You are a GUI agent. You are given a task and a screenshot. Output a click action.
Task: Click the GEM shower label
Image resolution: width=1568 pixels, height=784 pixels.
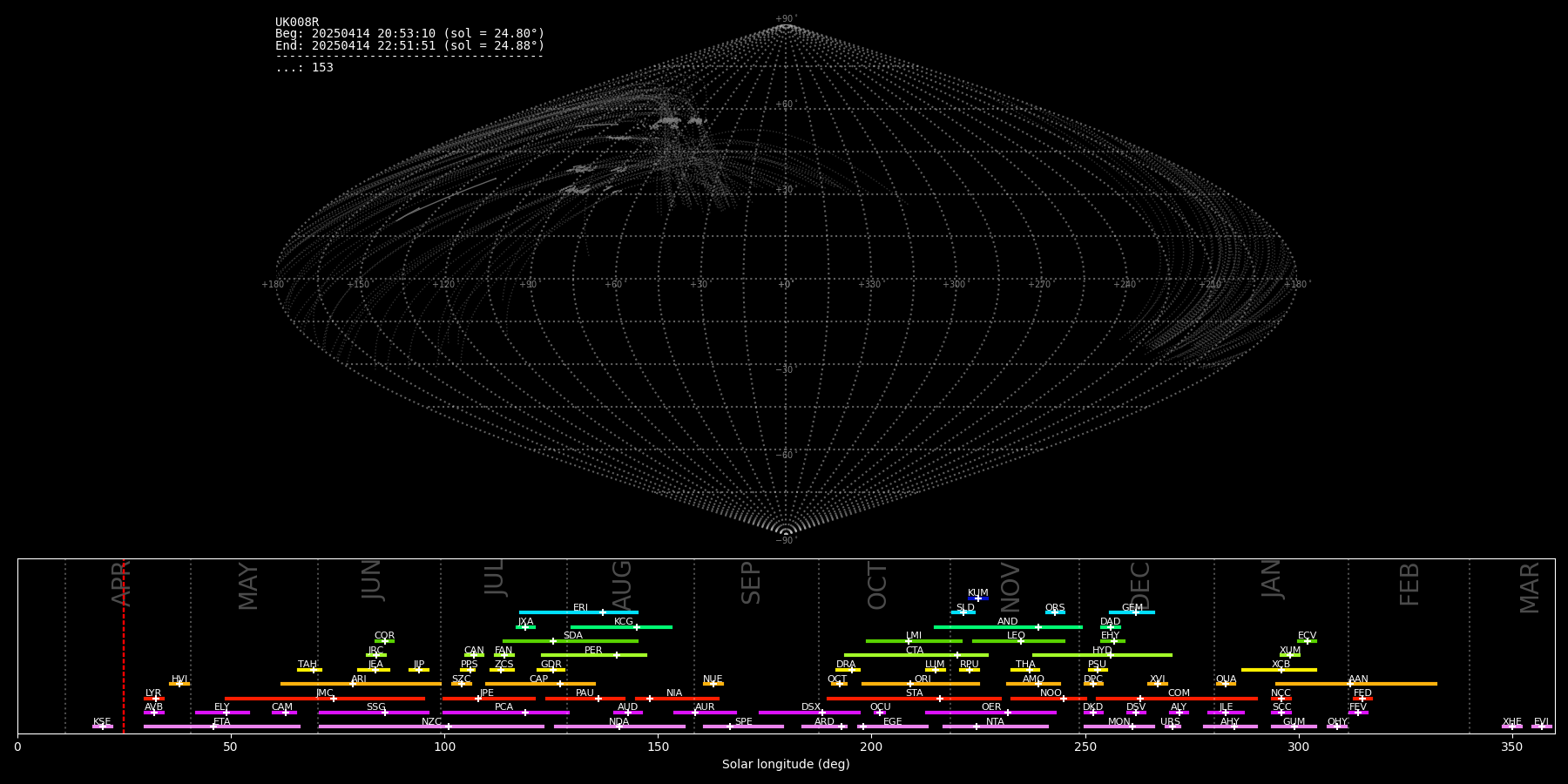point(1132,608)
